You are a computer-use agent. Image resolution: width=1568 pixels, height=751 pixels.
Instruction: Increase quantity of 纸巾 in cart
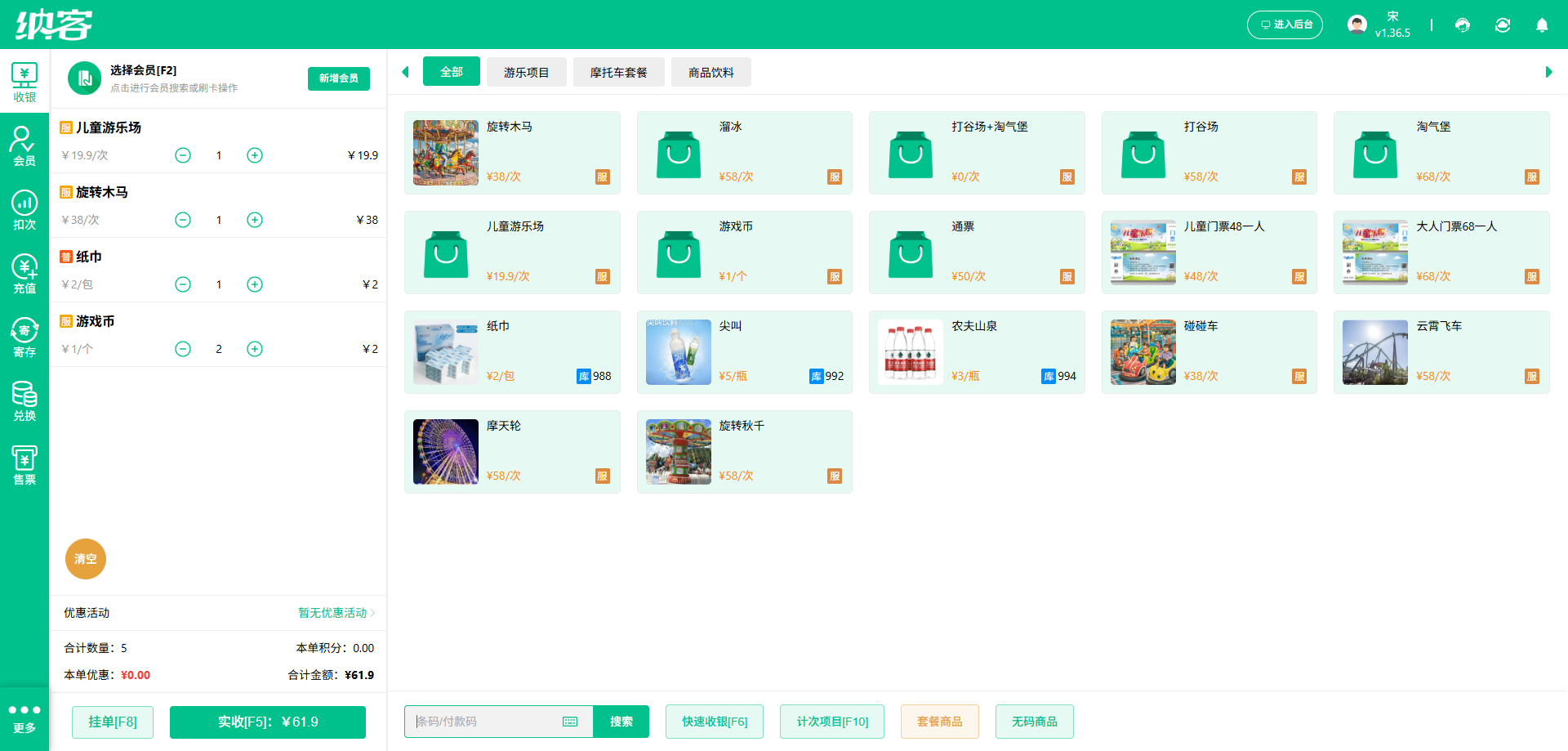pos(255,284)
